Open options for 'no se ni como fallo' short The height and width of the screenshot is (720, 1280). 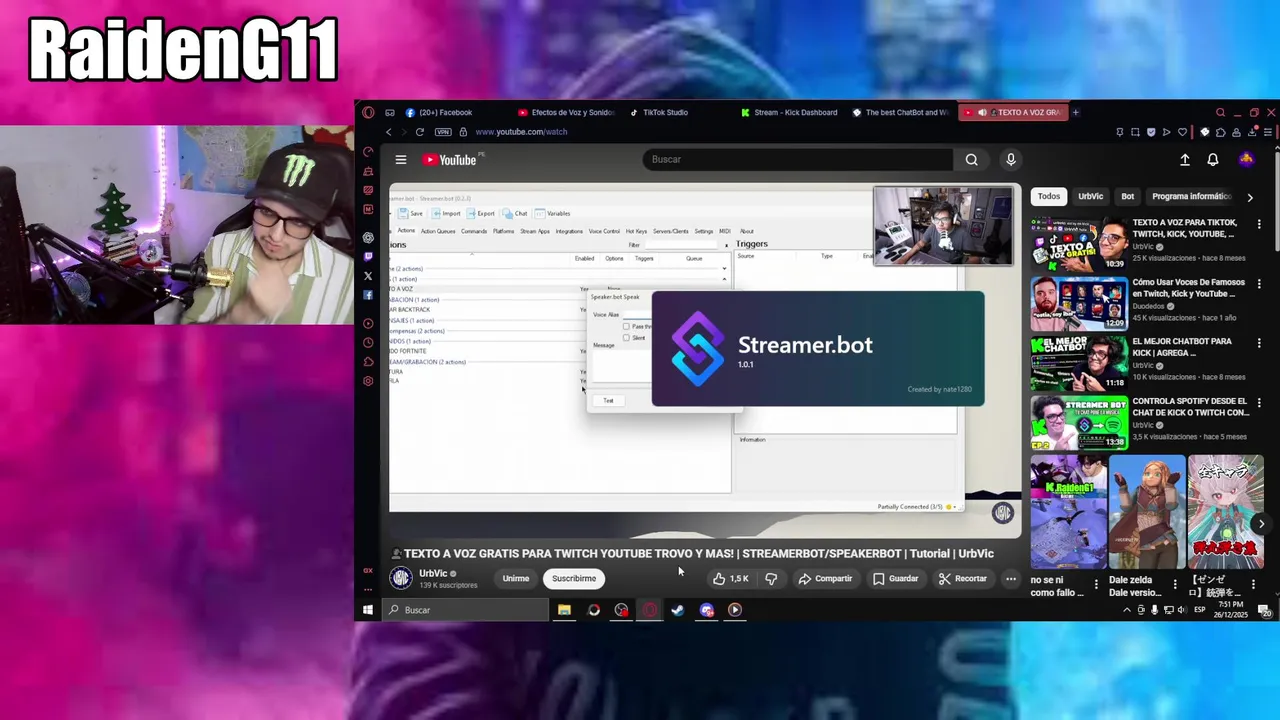(1096, 583)
